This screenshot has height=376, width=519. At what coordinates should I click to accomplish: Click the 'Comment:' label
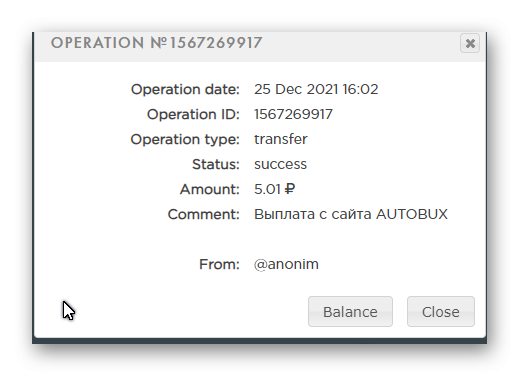coord(204,214)
